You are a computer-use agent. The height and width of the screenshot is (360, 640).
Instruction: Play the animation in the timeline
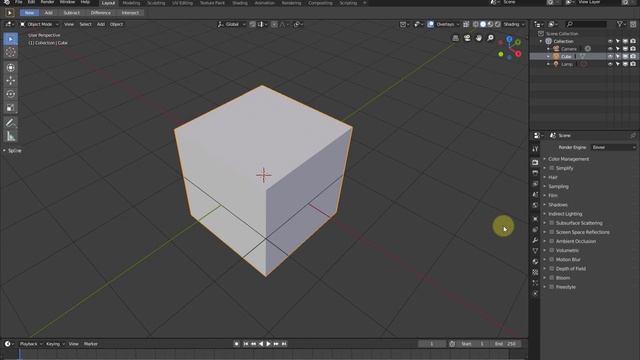coord(268,344)
